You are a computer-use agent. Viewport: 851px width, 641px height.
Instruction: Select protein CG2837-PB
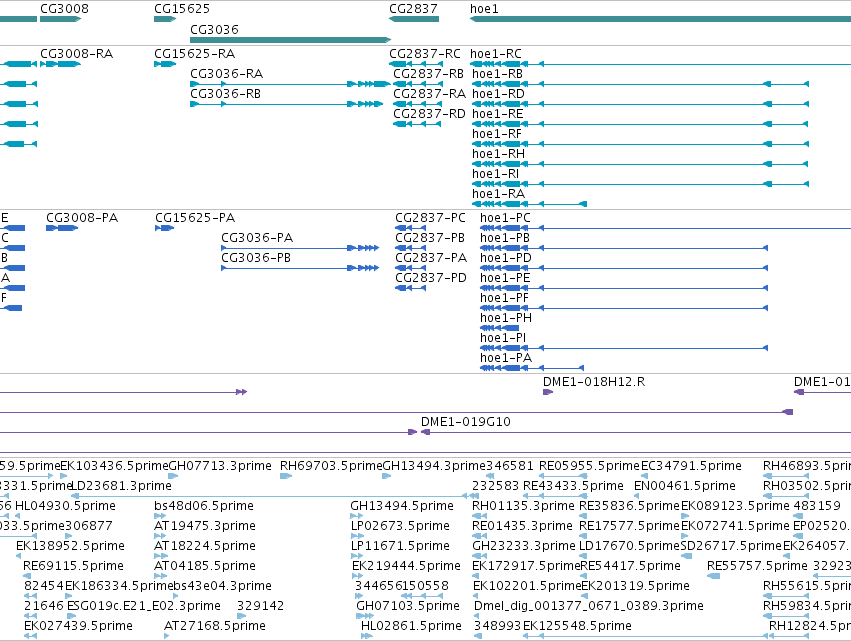point(430,238)
